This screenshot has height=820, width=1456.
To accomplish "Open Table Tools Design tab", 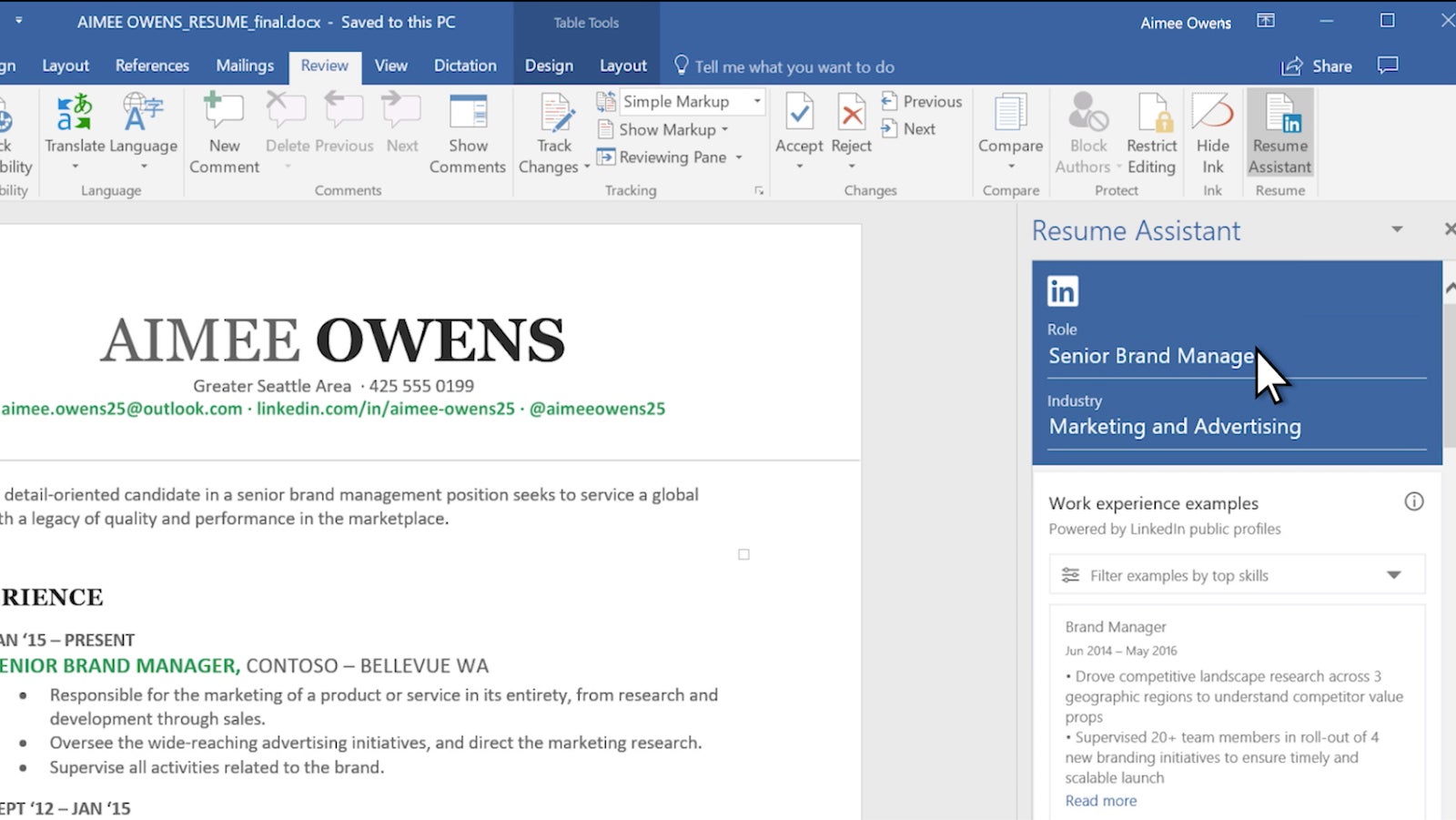I will [549, 66].
